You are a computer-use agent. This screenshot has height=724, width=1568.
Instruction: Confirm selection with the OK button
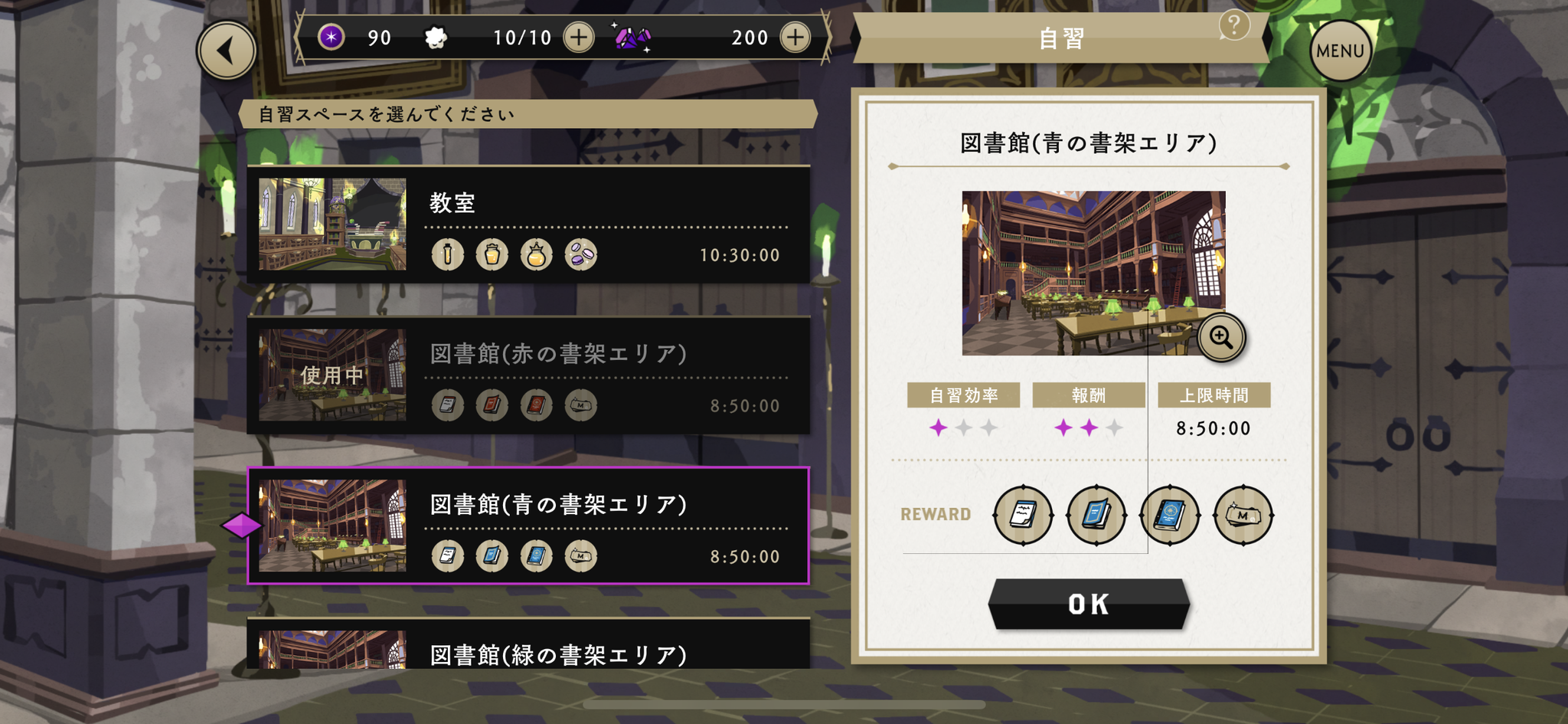coord(1088,604)
